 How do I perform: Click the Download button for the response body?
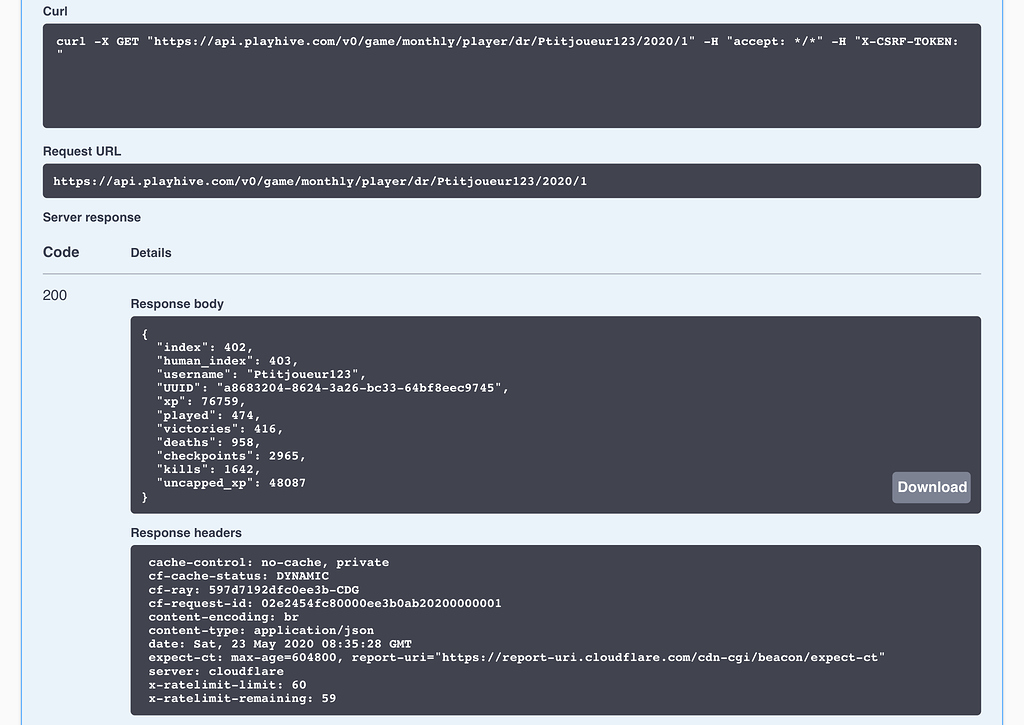coord(930,487)
